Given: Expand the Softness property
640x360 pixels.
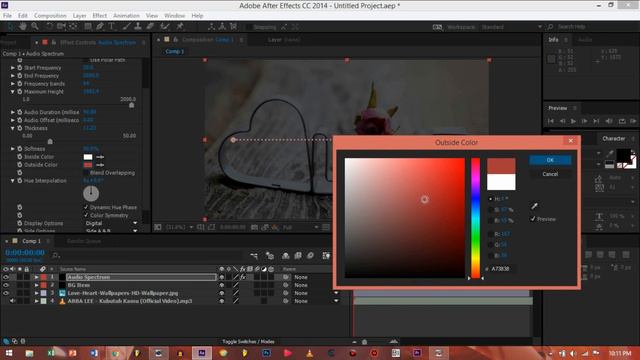Looking at the screenshot, I should point(13,149).
